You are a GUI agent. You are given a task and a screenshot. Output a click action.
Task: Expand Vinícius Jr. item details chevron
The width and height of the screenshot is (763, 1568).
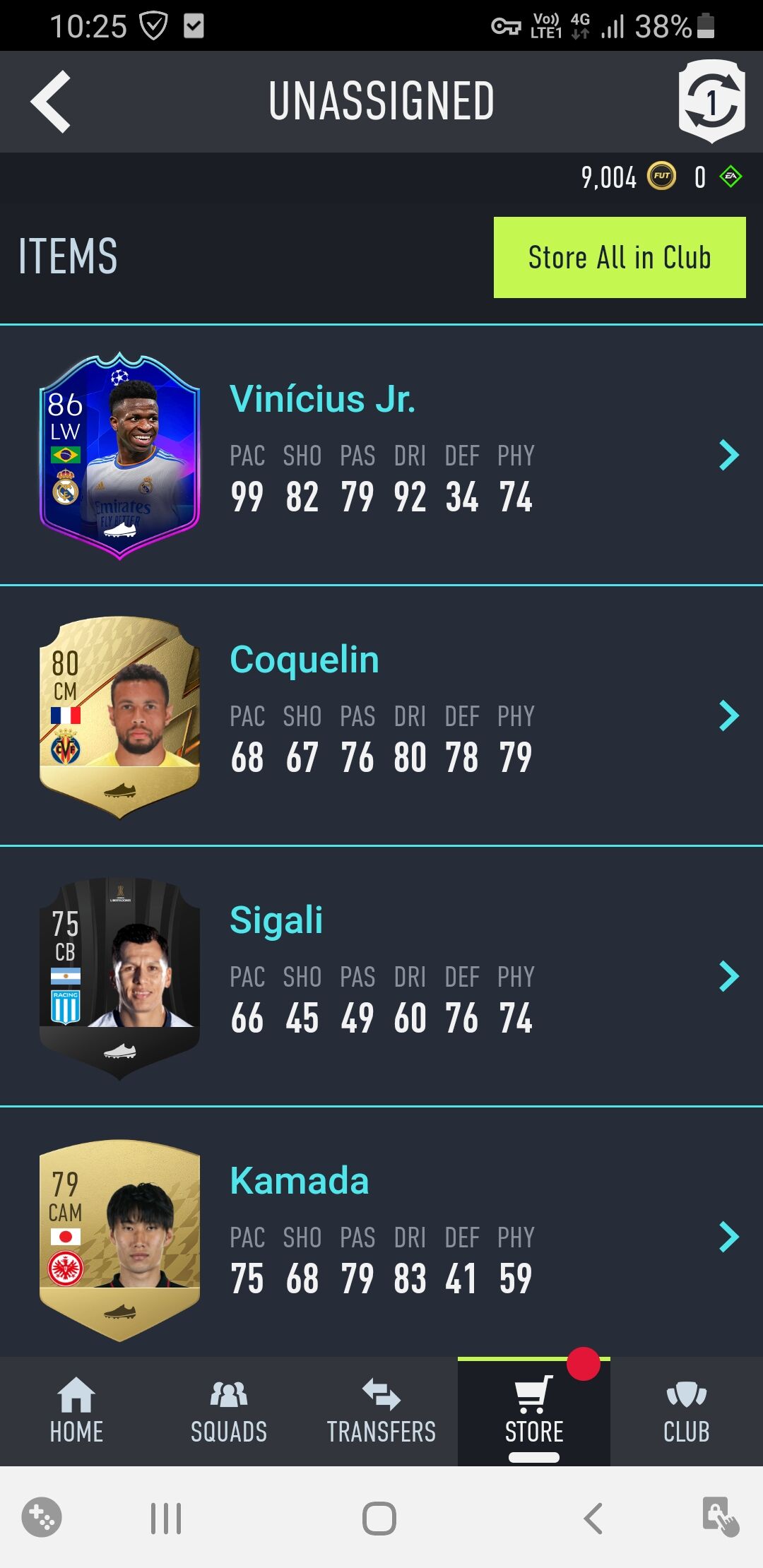(x=729, y=455)
